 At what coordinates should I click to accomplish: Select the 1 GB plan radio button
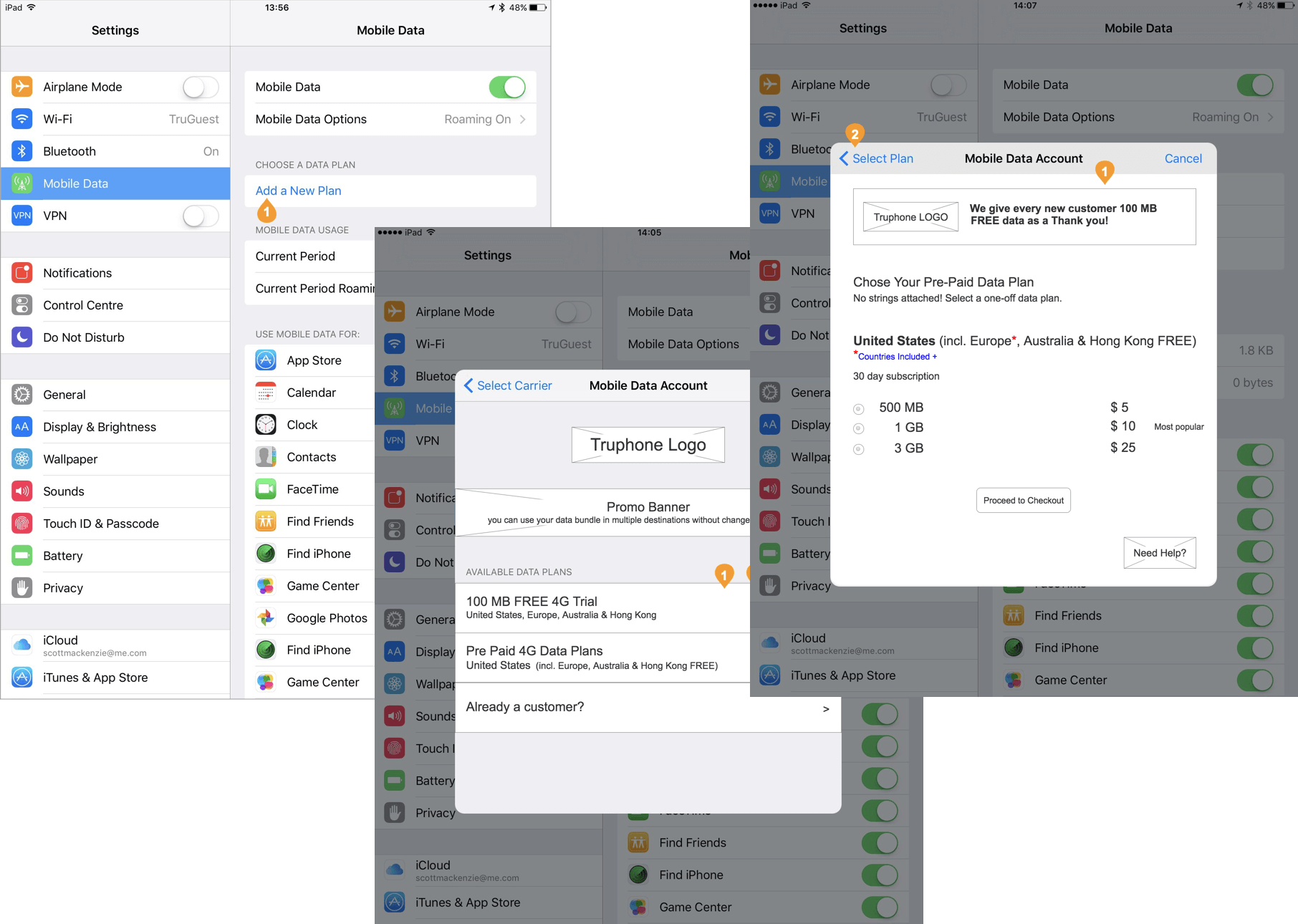coord(858,428)
